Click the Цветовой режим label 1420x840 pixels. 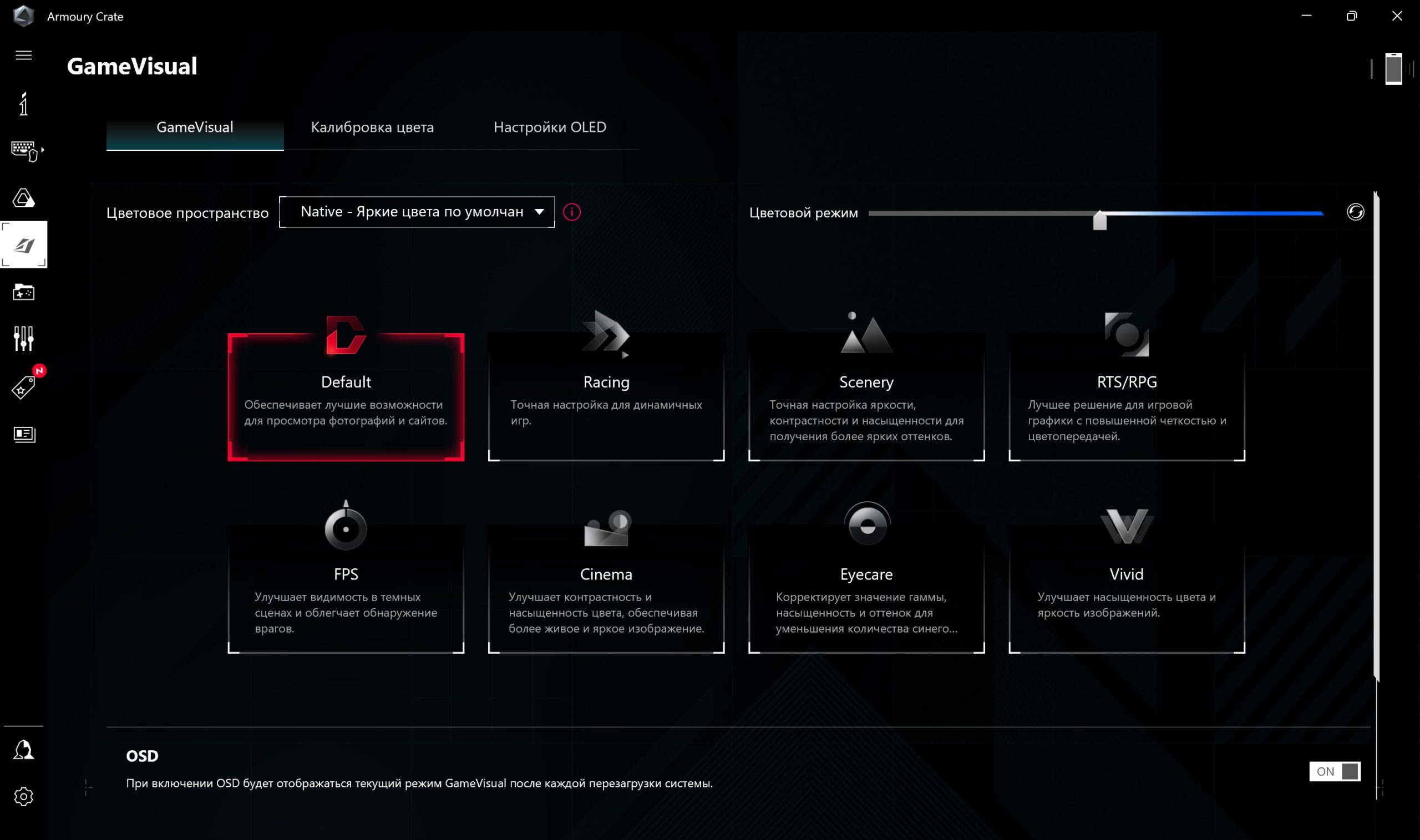(803, 213)
